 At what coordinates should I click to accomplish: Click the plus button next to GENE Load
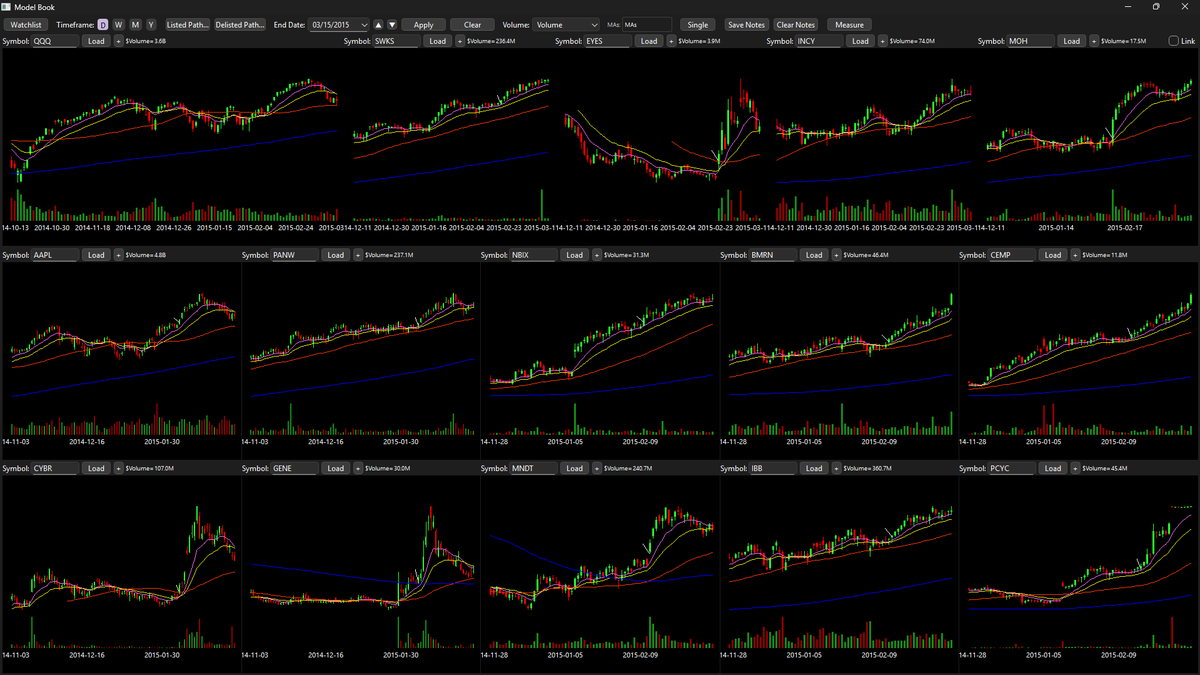tap(358, 468)
